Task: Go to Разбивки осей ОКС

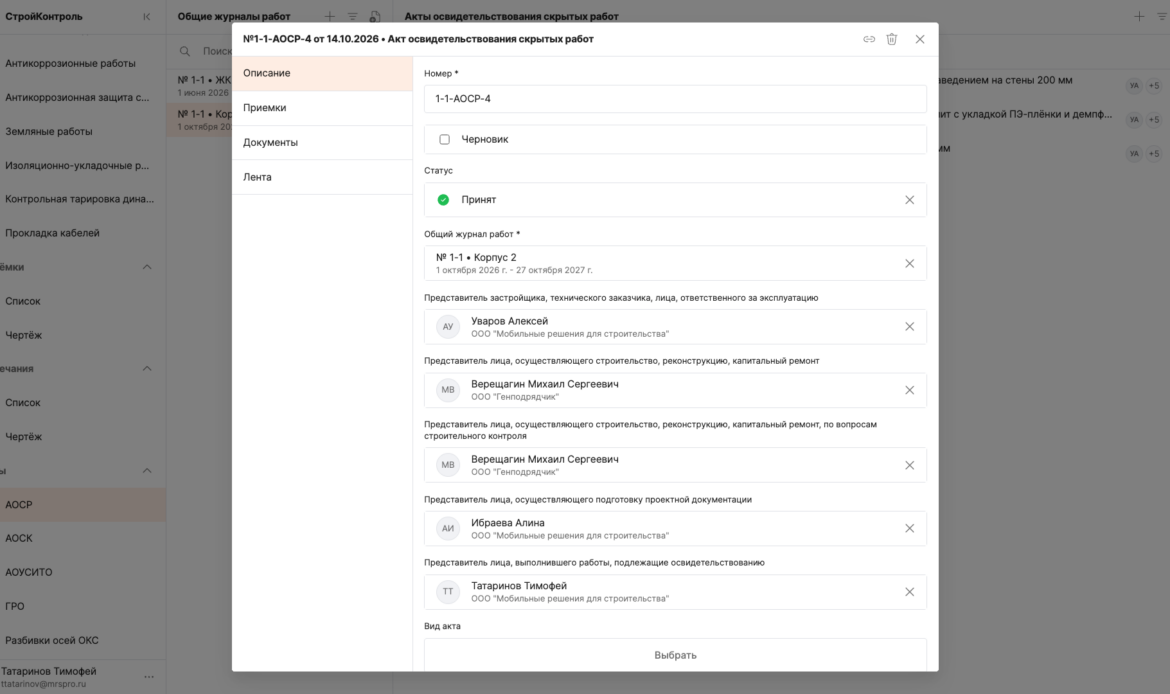Action: pos(83,640)
